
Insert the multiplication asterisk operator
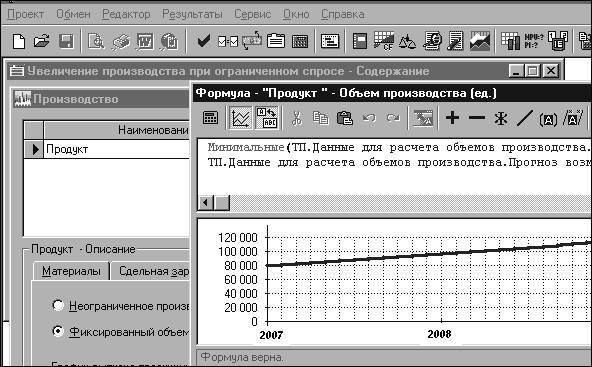(x=501, y=119)
